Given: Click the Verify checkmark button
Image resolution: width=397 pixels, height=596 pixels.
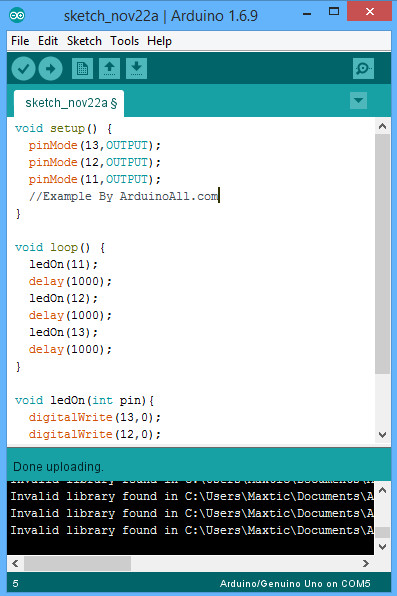Looking at the screenshot, I should pos(23,69).
